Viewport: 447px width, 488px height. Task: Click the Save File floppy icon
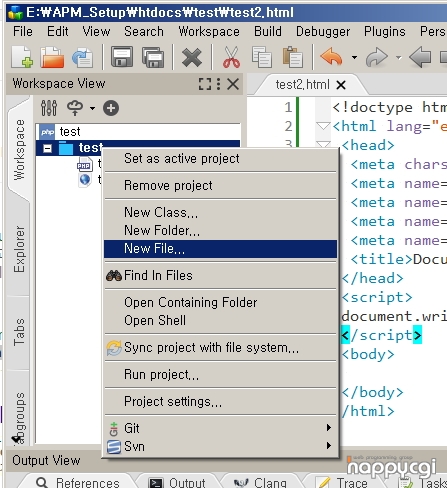pos(122,57)
